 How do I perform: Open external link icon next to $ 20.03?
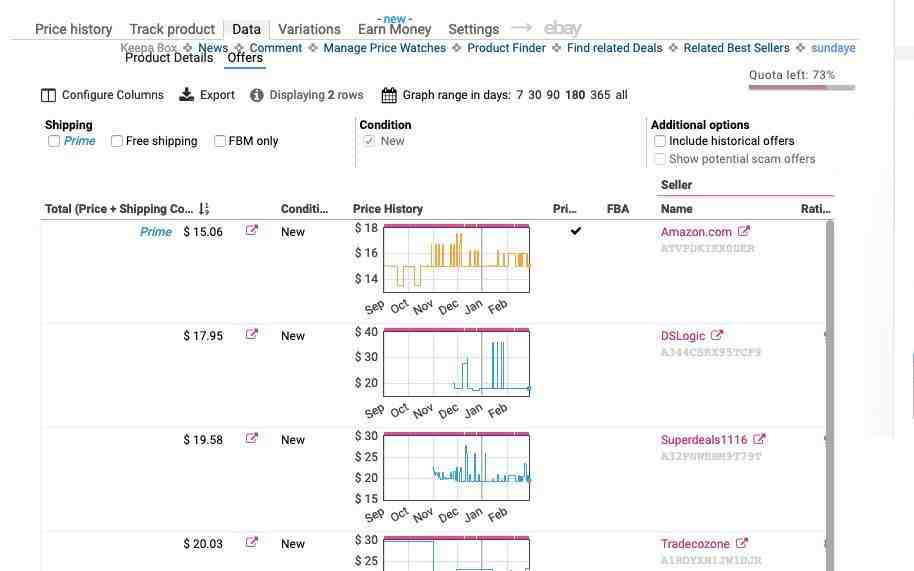click(251, 542)
